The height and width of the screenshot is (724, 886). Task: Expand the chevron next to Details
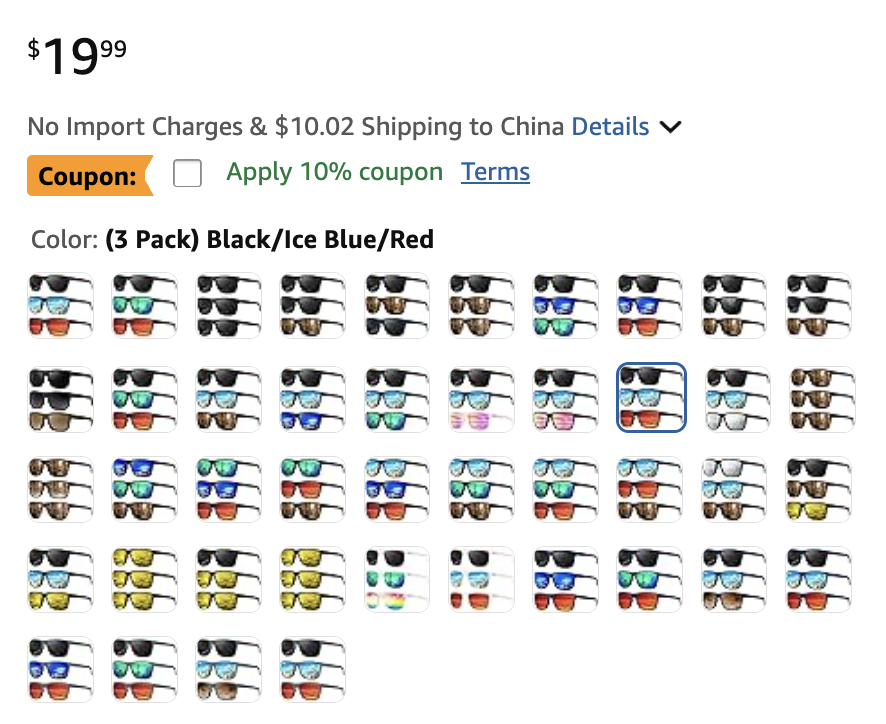[671, 127]
